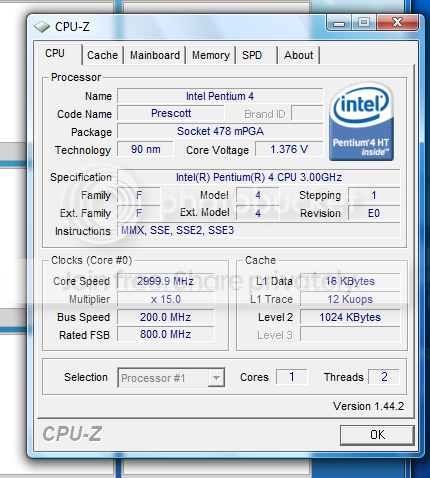The height and width of the screenshot is (478, 430).
Task: Click the Revision value 'E0'
Action: point(374,213)
